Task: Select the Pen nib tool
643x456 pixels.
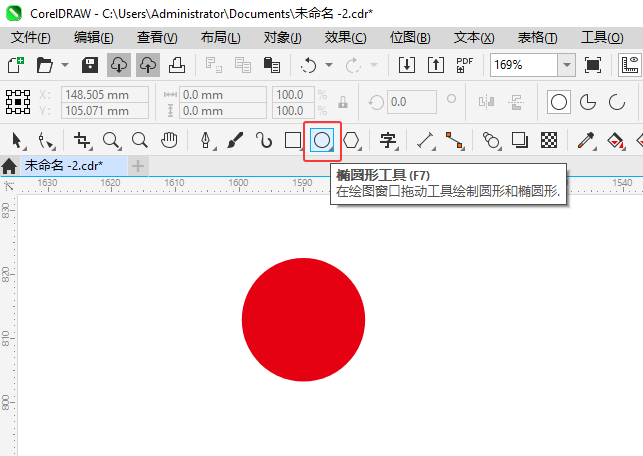Action: [206, 141]
